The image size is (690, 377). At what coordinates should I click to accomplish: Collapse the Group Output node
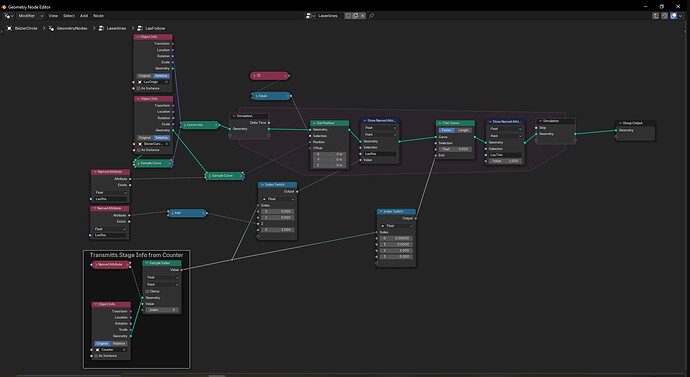coord(620,123)
